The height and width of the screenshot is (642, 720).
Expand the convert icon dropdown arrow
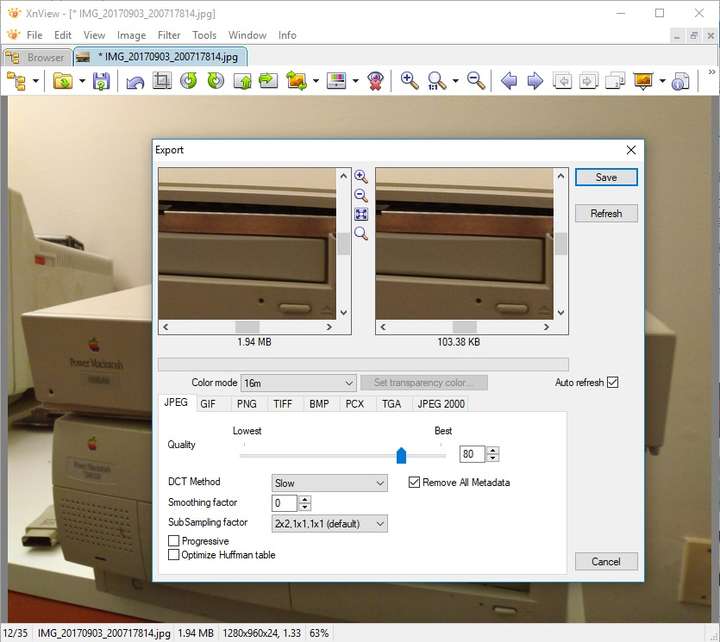tap(316, 81)
